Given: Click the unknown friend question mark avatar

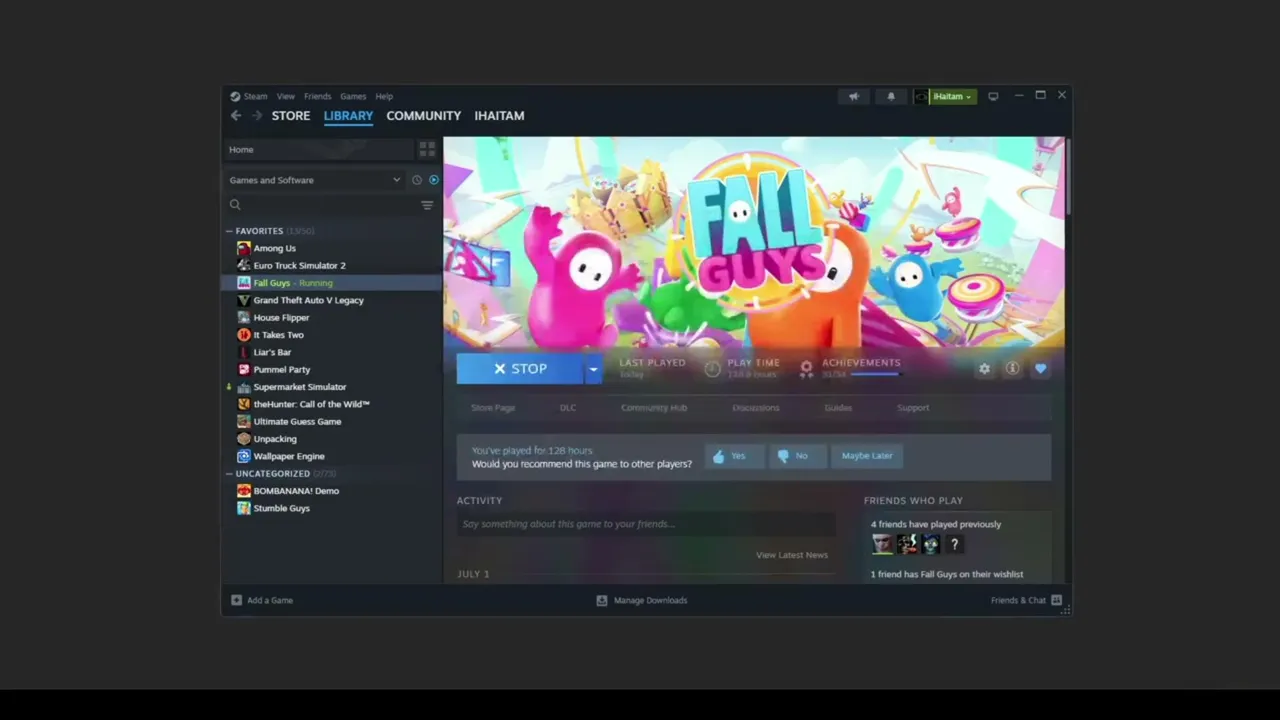Looking at the screenshot, I should coord(954,544).
